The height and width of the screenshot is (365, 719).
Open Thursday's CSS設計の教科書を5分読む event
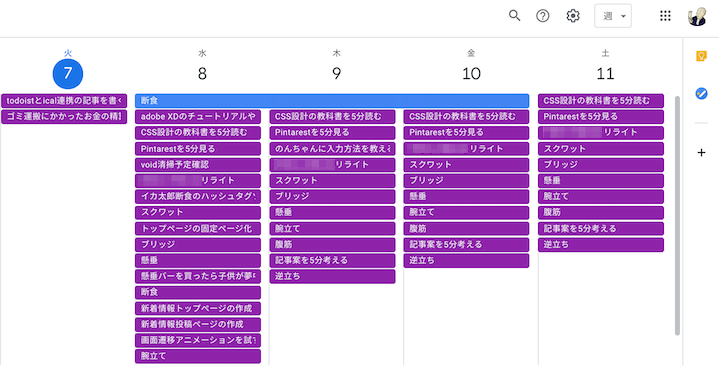pos(332,116)
